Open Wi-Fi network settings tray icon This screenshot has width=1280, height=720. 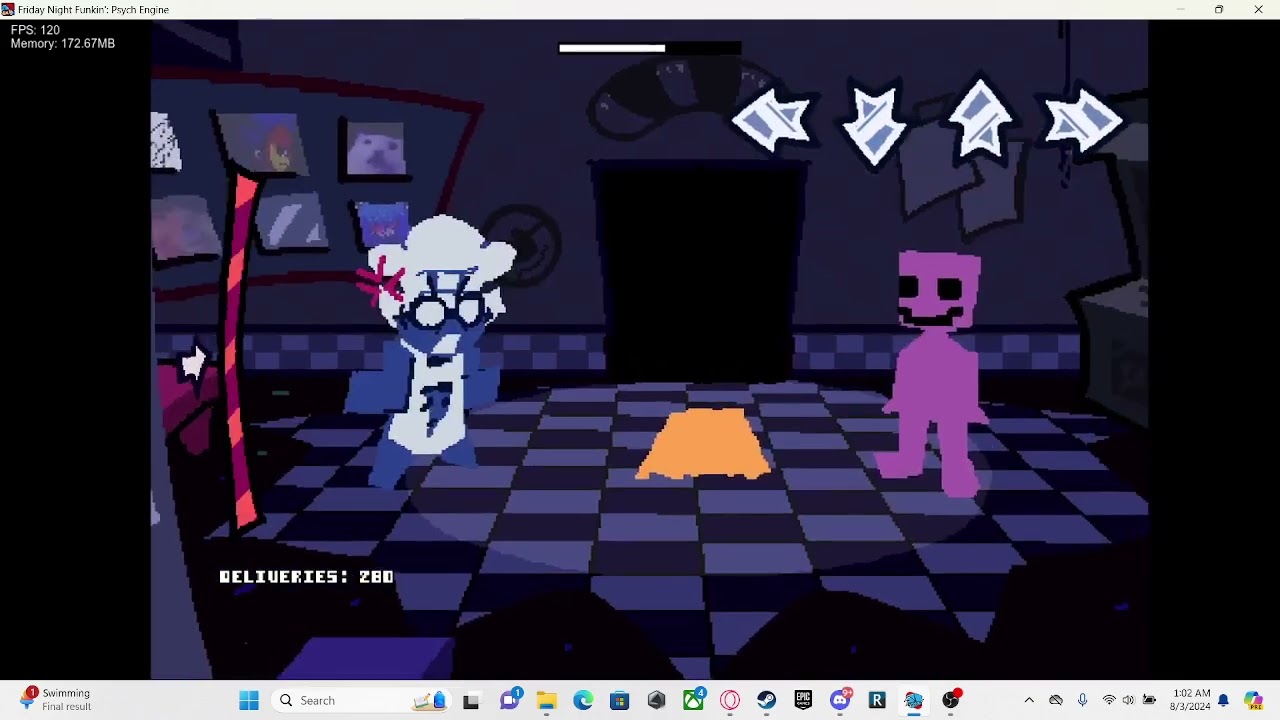pos(1108,700)
